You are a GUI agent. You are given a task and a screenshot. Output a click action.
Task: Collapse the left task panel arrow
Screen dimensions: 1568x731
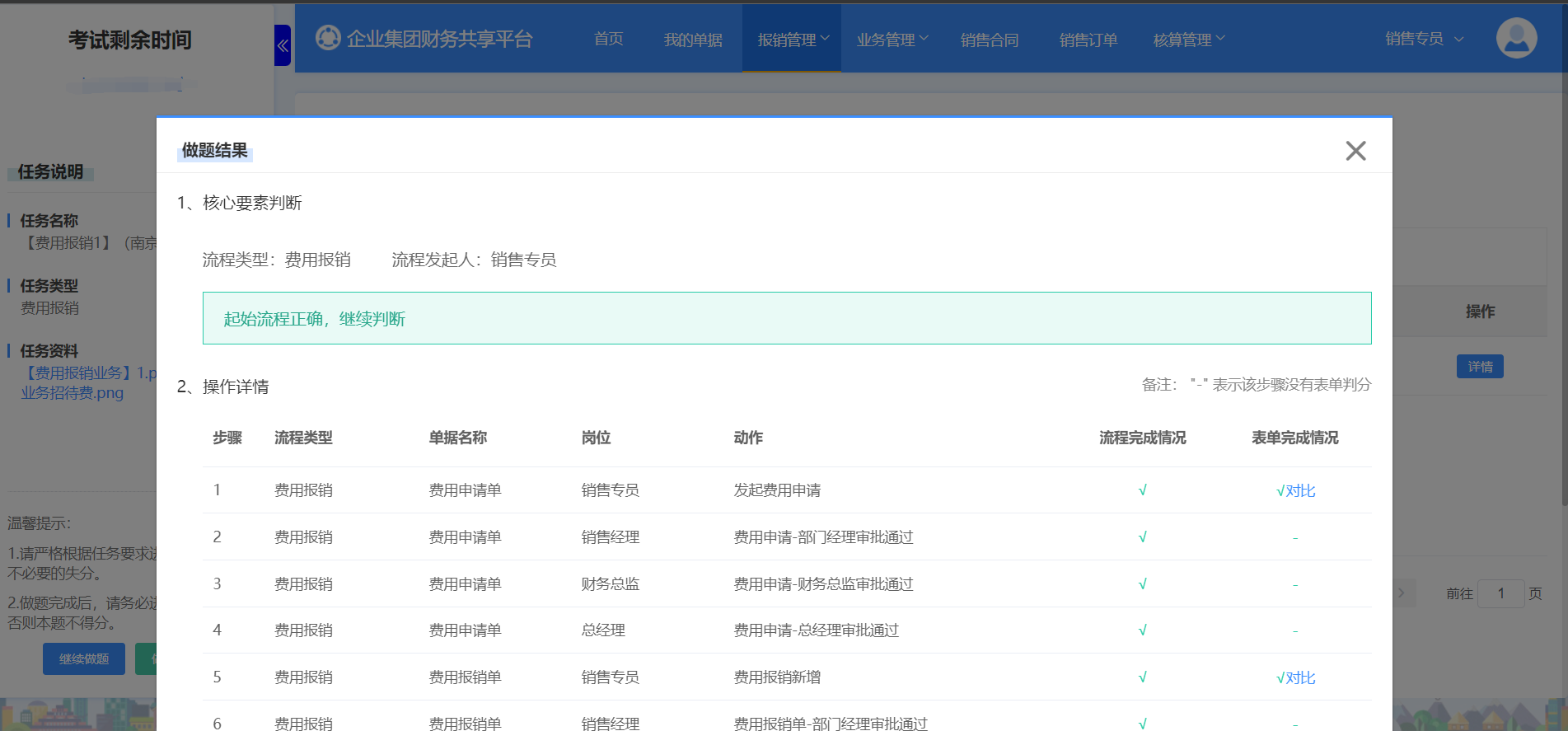click(283, 45)
